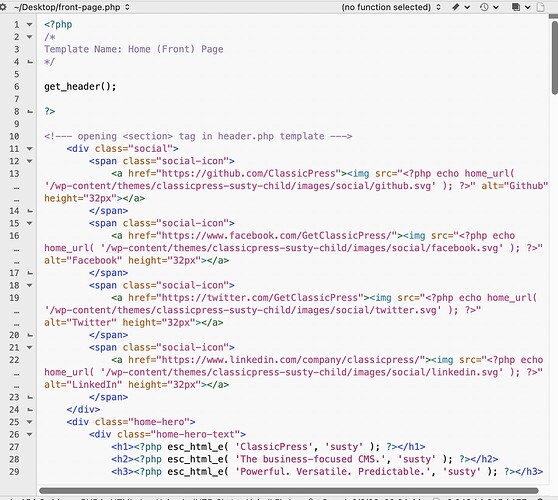Click the linkedin.com/company/classicpress/ href text
Screen dimensions: 558x500
[290, 360]
